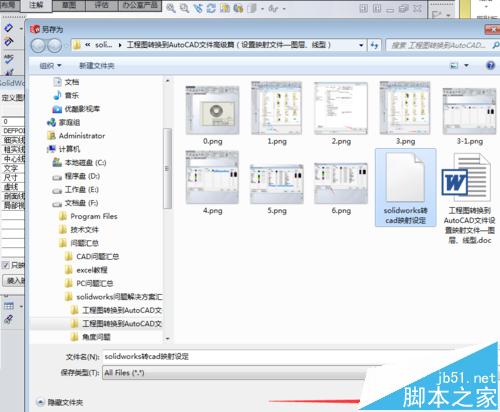Viewport: 500px width, 412px height.
Task: Select the 角度问题 folder
Action: point(91,337)
